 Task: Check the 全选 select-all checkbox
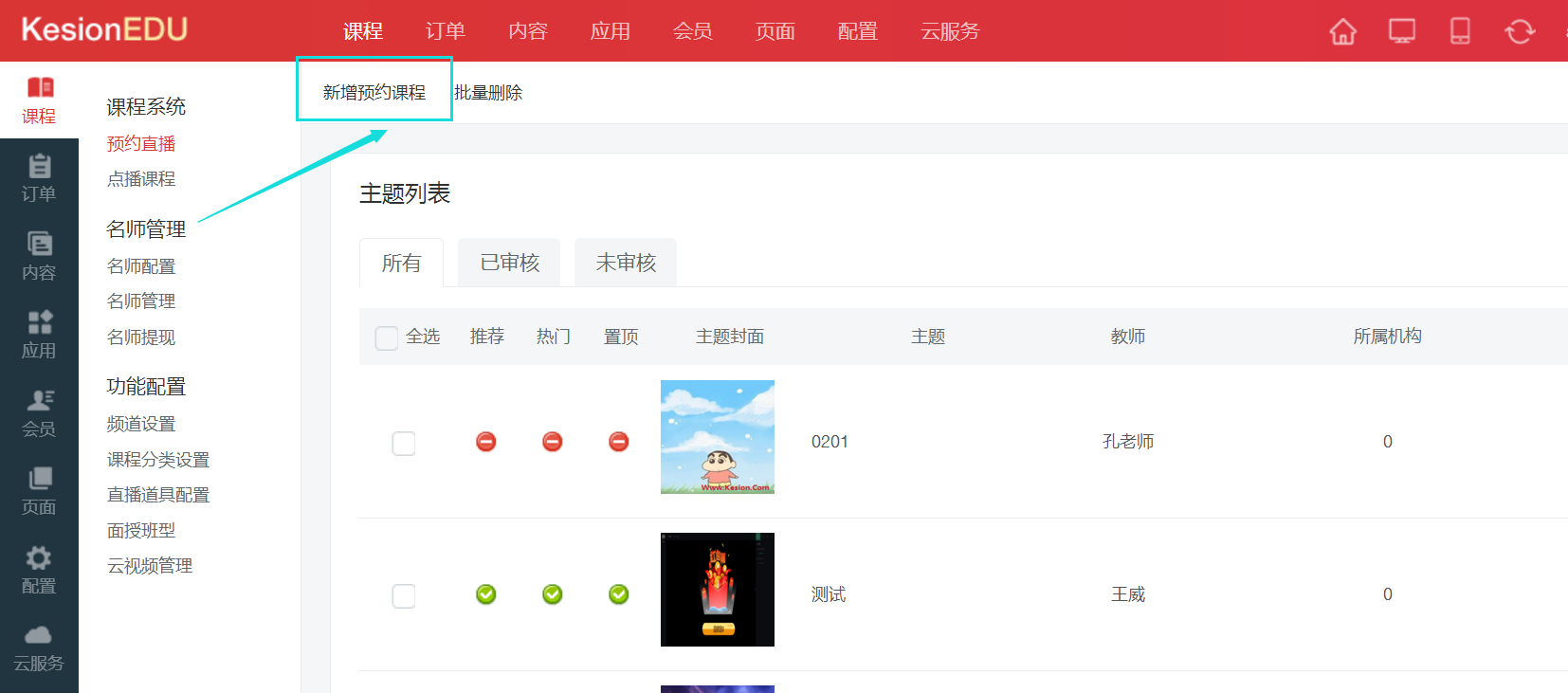tap(387, 338)
